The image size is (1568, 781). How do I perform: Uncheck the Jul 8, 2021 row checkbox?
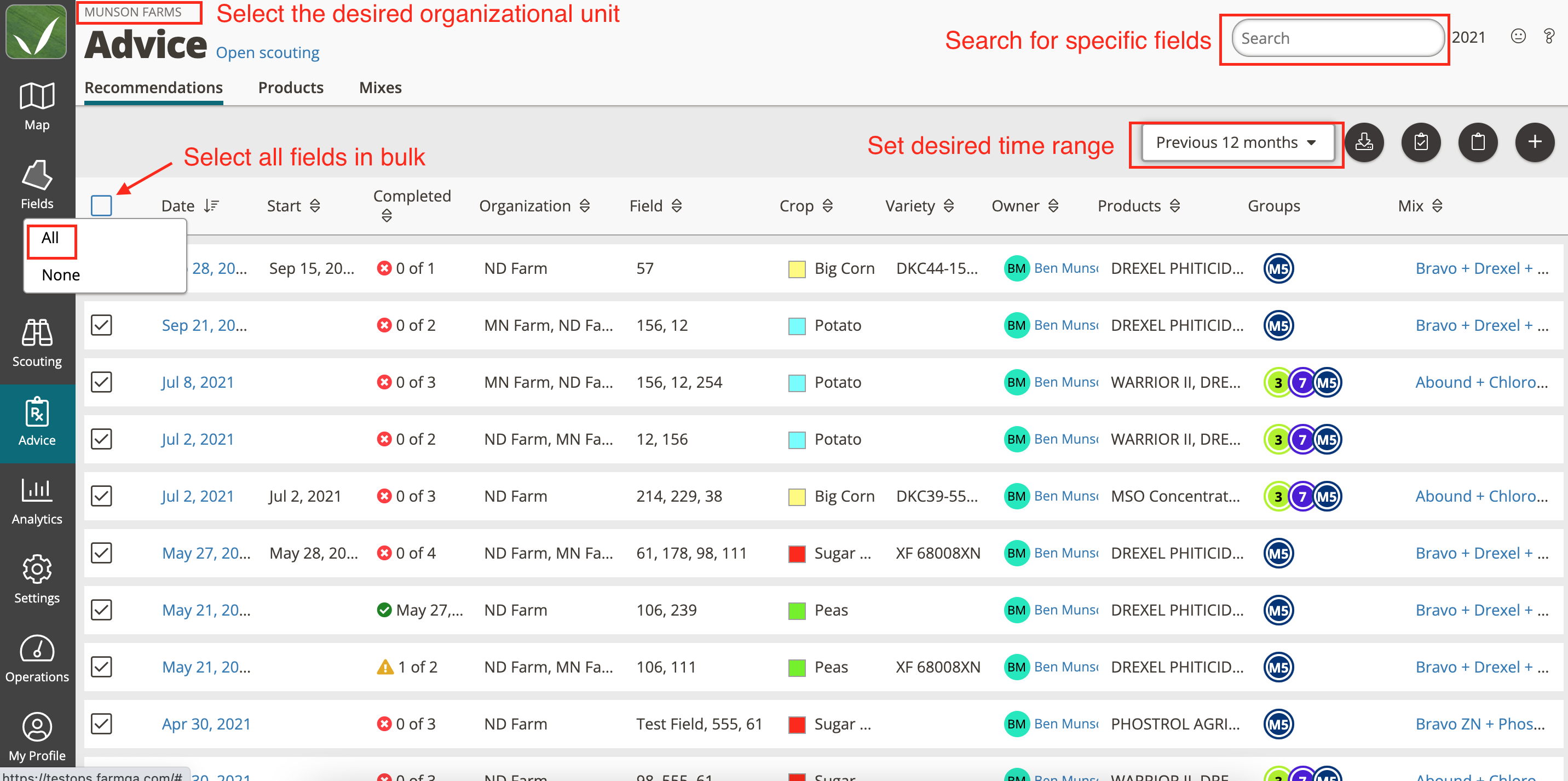[101, 382]
